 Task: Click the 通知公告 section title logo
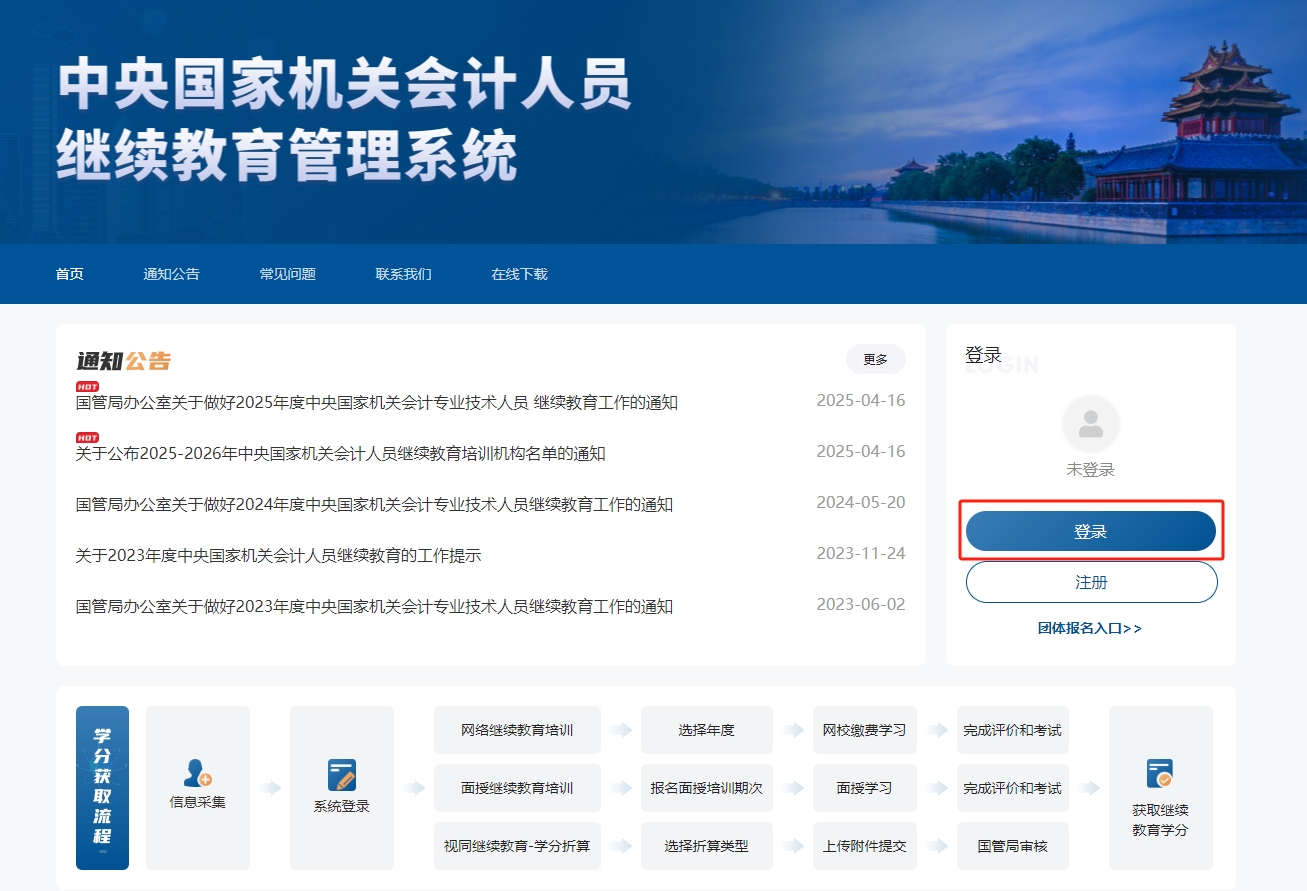tap(124, 361)
